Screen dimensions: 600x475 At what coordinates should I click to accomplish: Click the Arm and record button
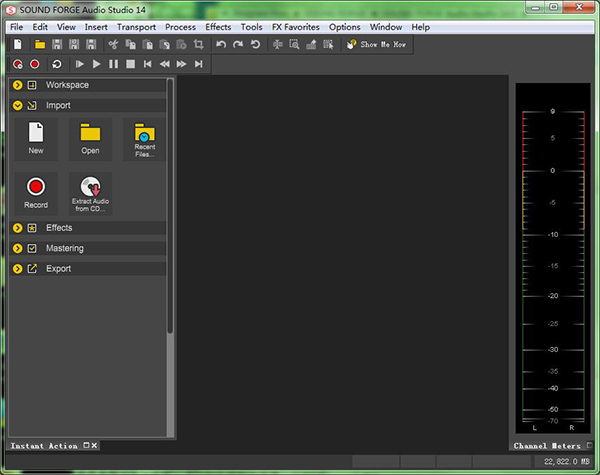pyautogui.click(x=18, y=64)
